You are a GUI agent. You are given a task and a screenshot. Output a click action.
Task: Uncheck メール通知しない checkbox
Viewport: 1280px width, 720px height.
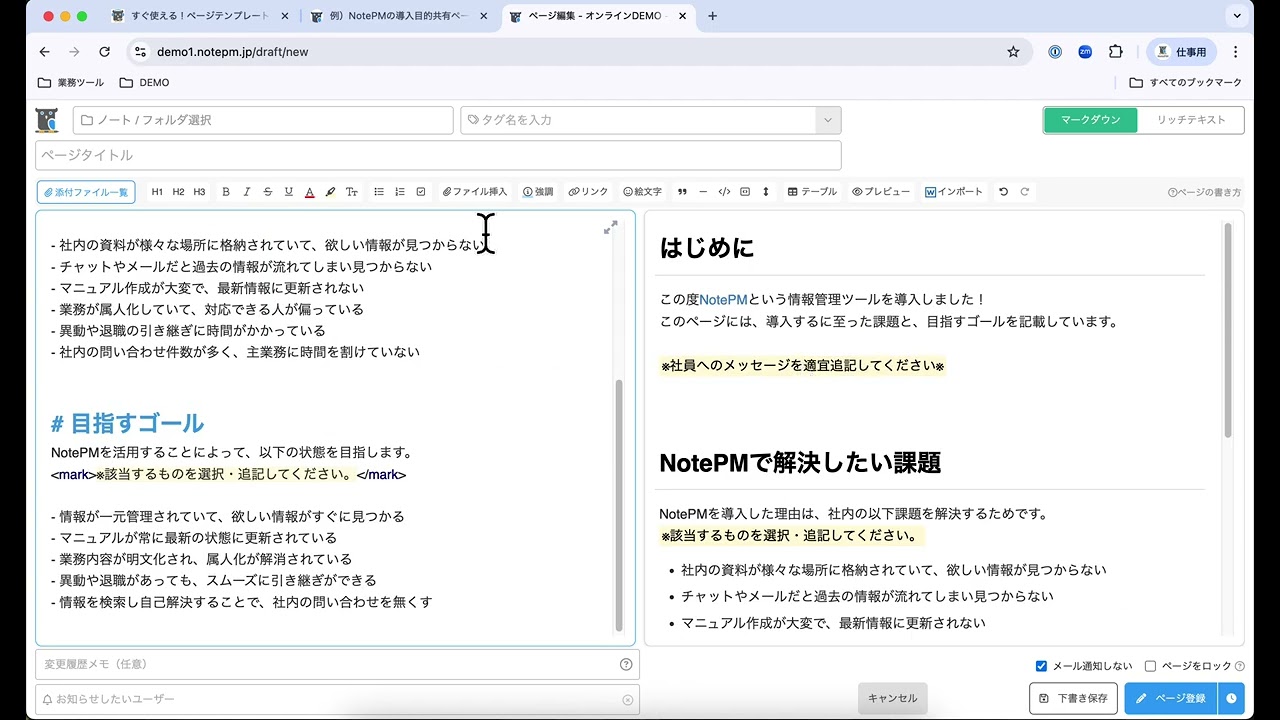pos(1041,665)
